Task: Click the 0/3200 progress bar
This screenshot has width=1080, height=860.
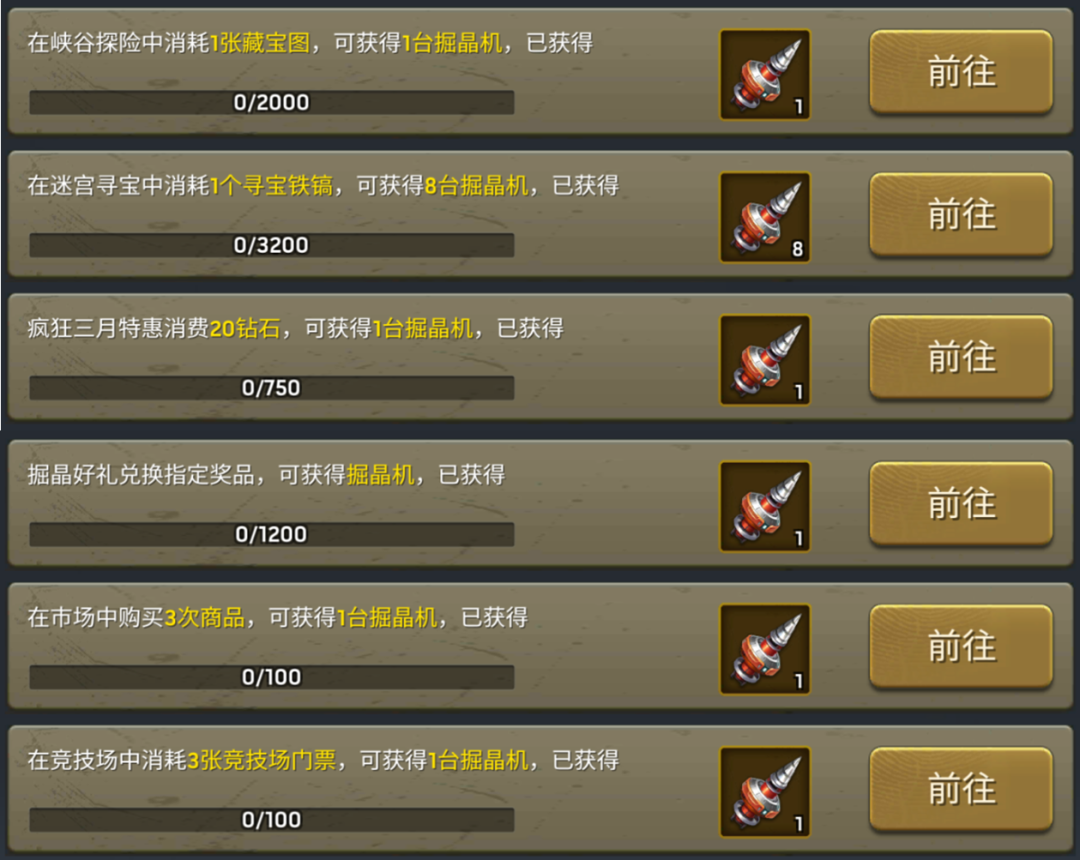Action: pyautogui.click(x=271, y=245)
